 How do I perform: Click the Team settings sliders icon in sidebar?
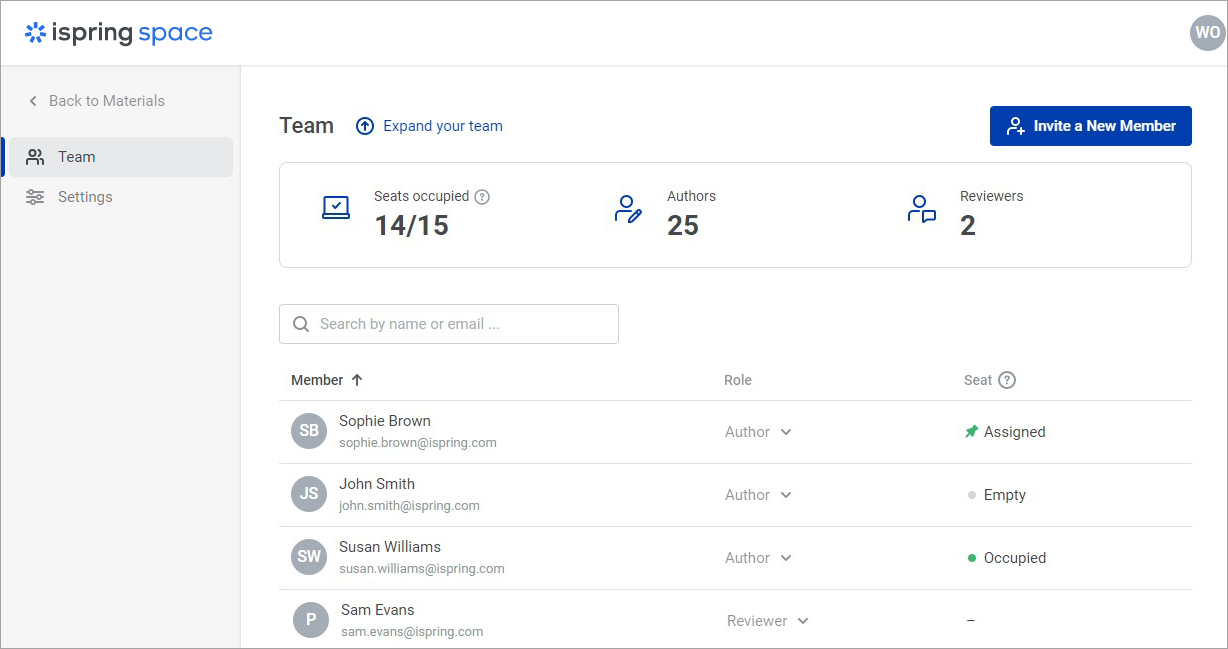point(35,197)
